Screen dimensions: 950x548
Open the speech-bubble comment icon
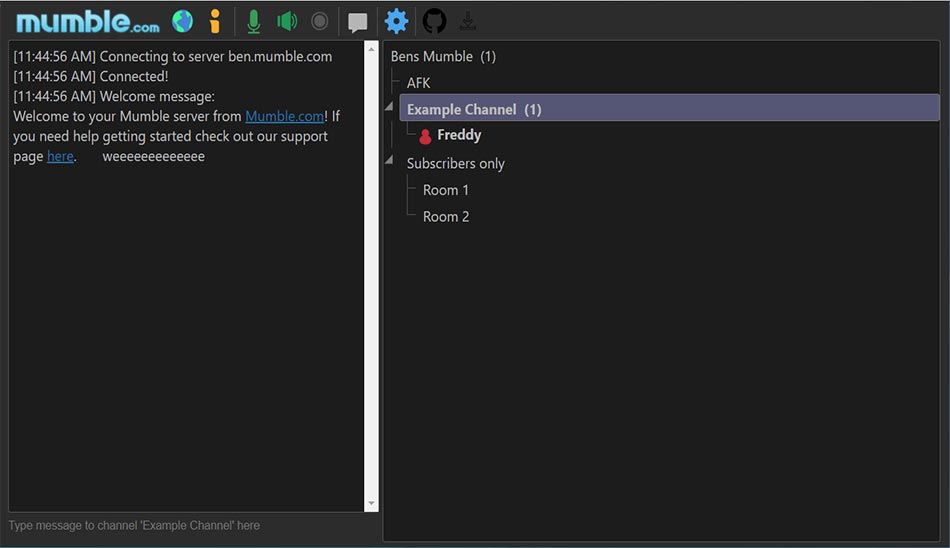point(357,23)
